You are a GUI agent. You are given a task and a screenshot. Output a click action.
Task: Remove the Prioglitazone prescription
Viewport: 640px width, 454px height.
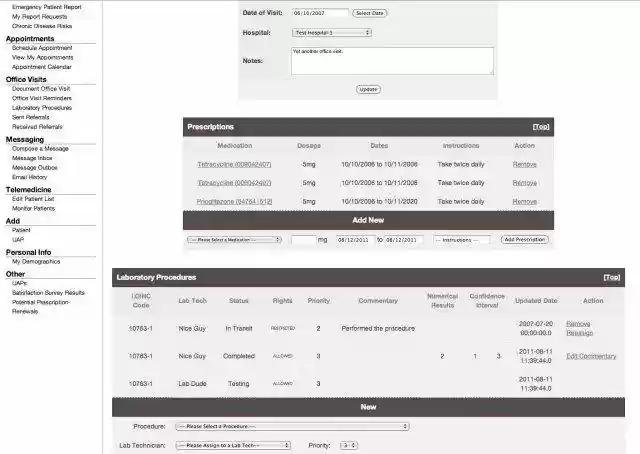524,202
